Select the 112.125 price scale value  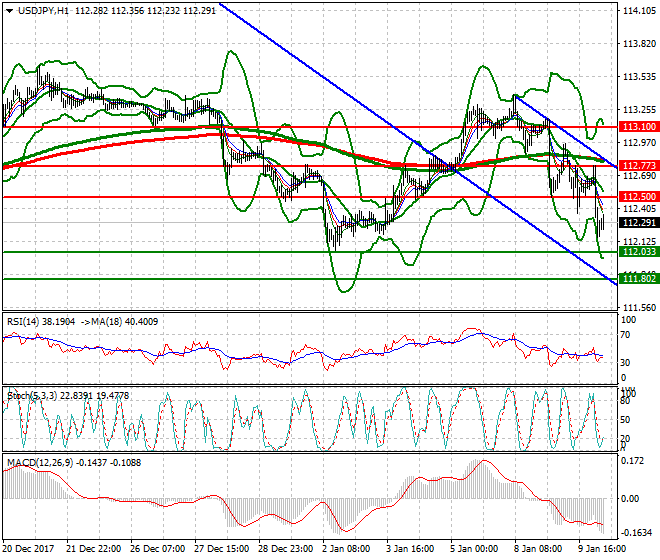click(x=639, y=241)
